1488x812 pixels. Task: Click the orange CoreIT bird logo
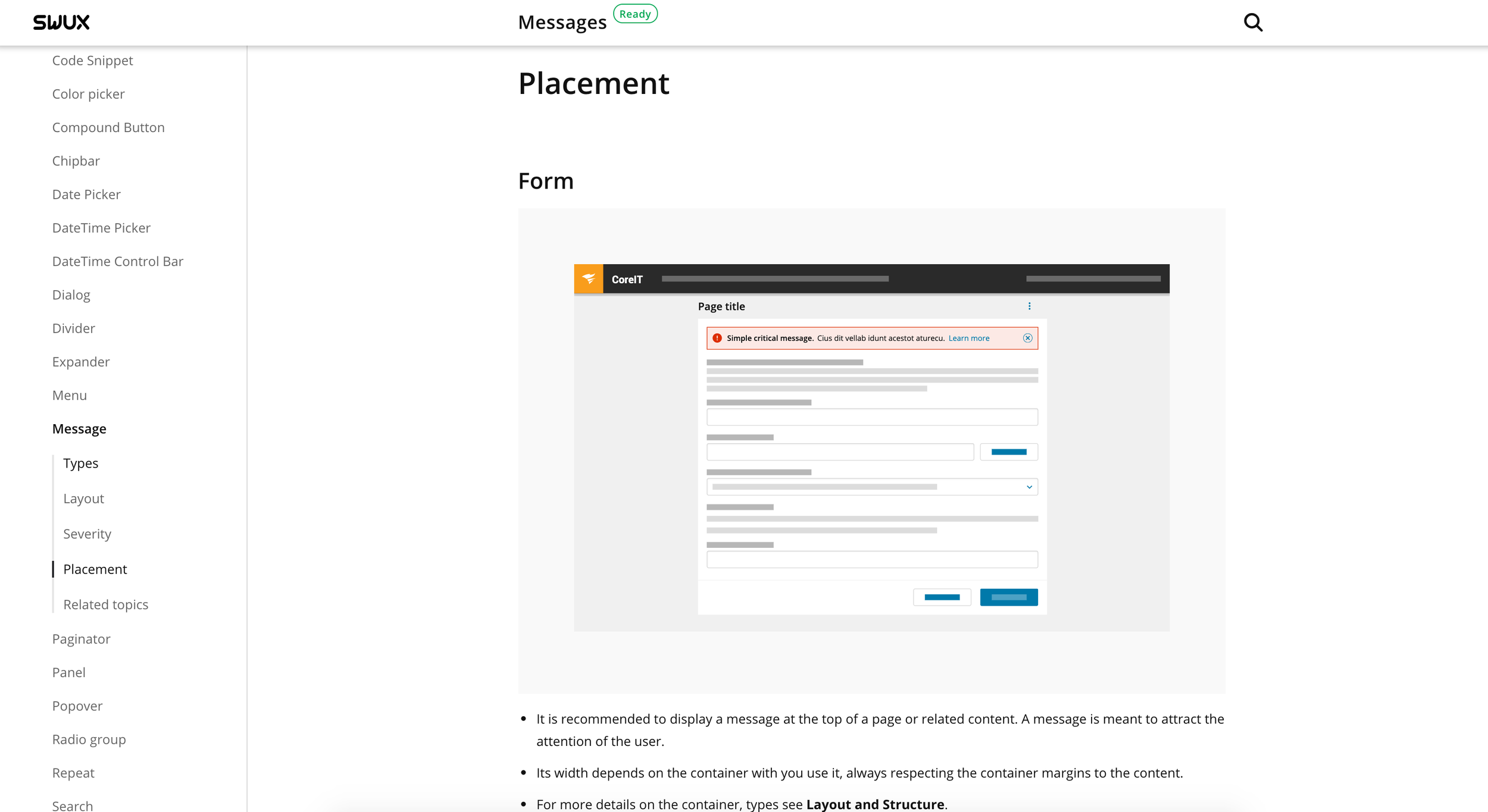[588, 279]
